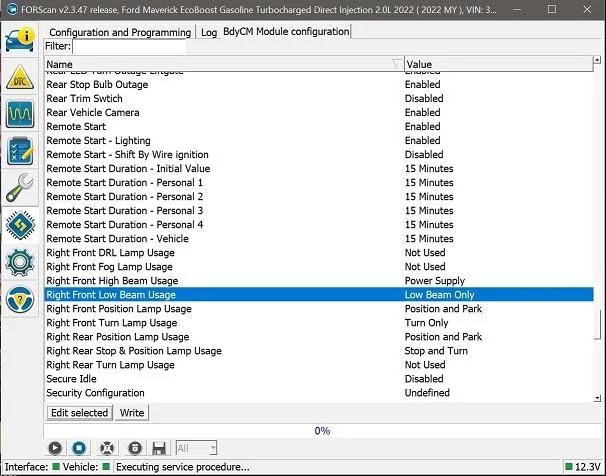Select the 'Rear Stop Bulb Outage' row

[x=319, y=85]
